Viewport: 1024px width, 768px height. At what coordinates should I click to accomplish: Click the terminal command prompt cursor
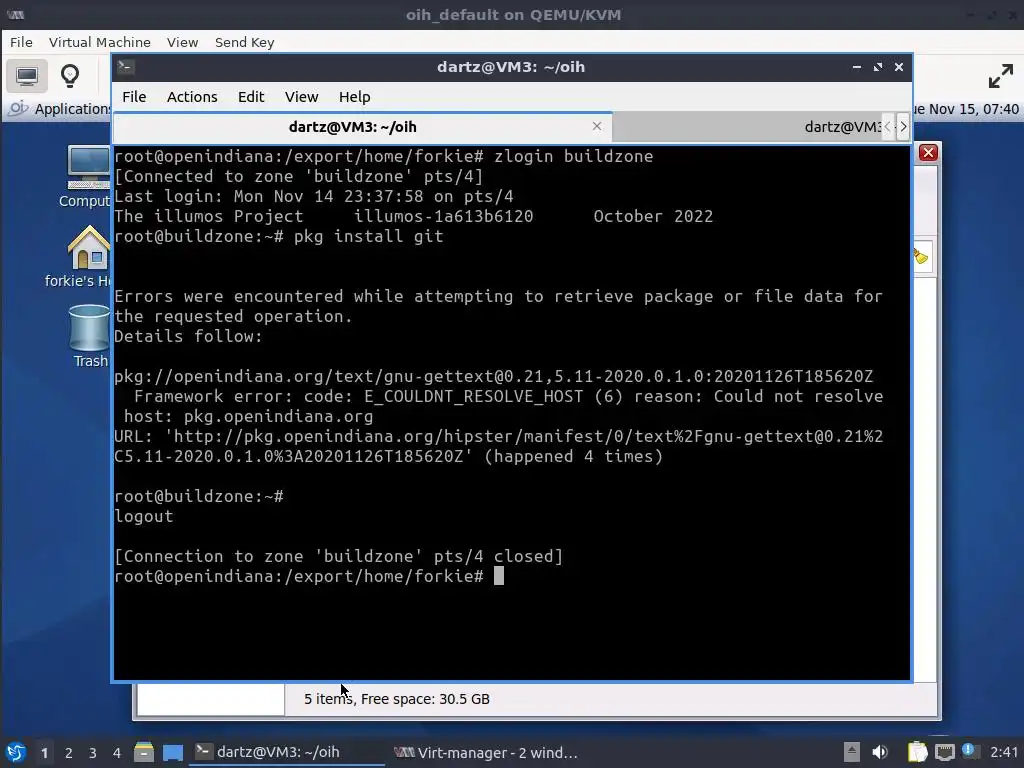pyautogui.click(x=498, y=575)
